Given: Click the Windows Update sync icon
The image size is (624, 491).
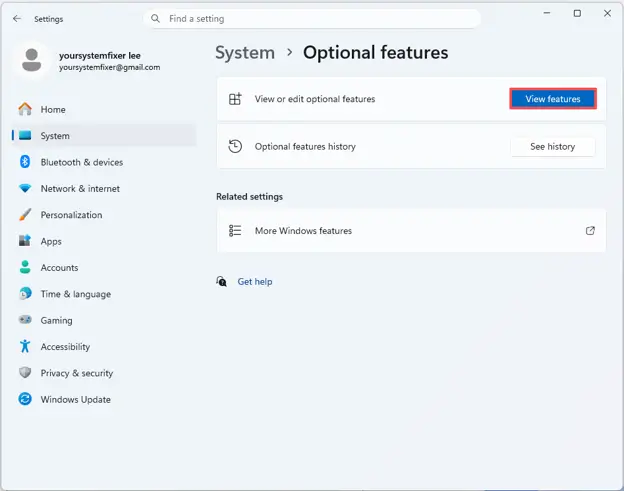Looking at the screenshot, I should (x=25, y=399).
